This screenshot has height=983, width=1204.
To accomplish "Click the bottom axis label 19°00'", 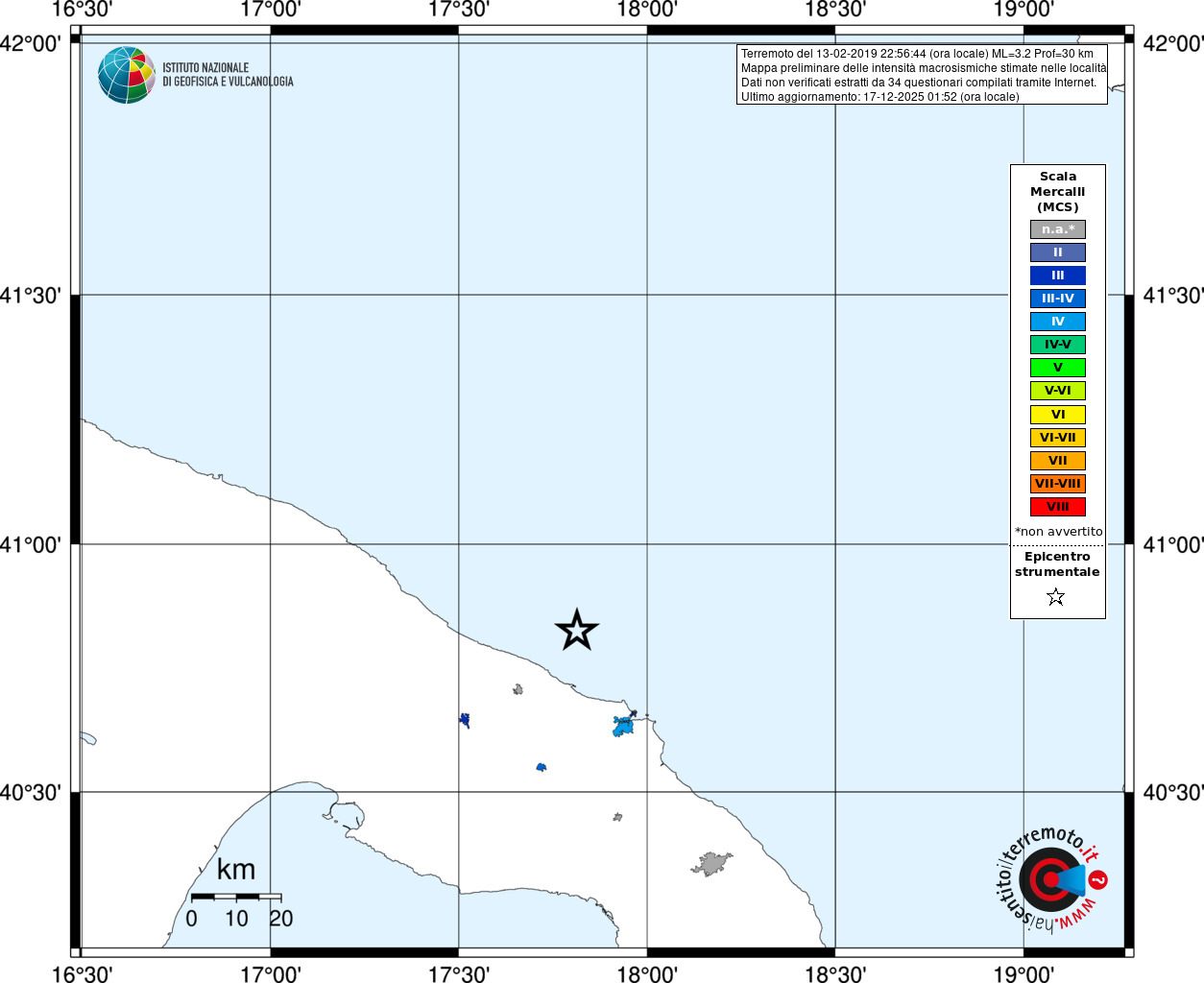I will pyautogui.click(x=1023, y=973).
